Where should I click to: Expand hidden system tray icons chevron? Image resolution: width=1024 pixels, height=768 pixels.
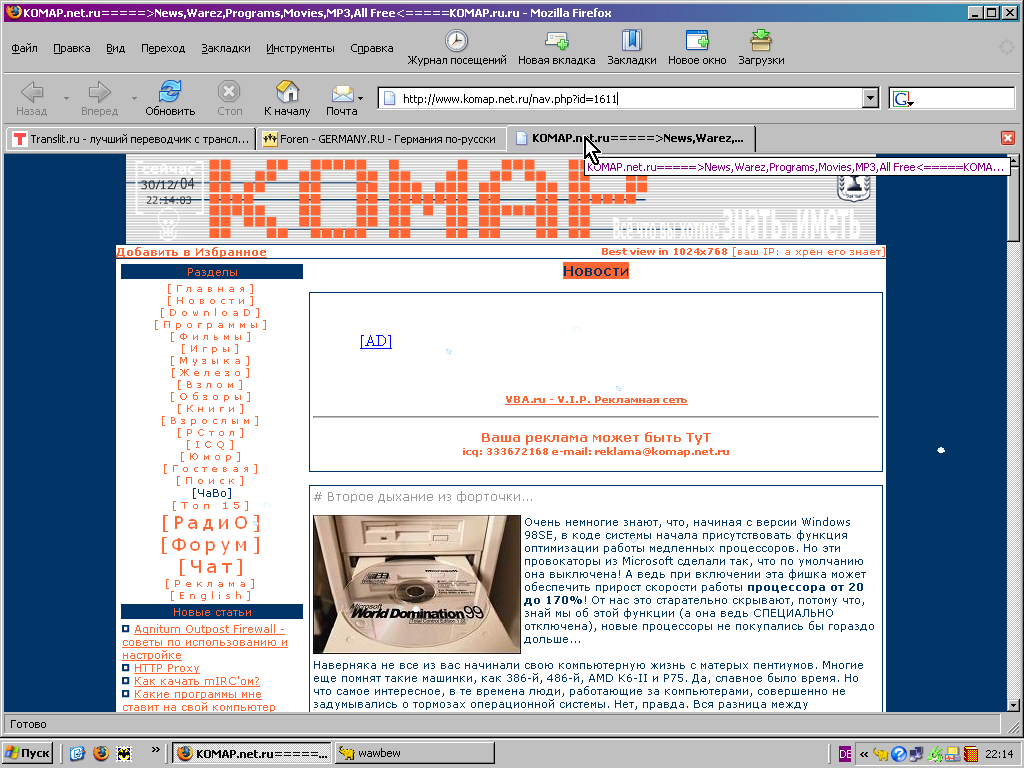point(864,754)
